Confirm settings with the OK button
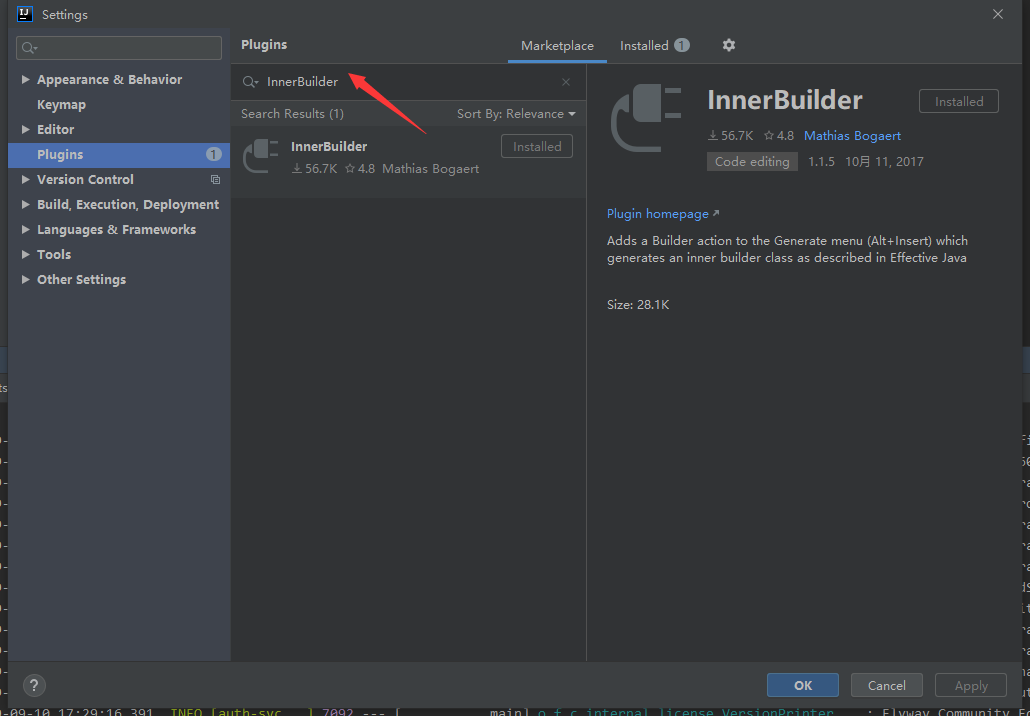The image size is (1030, 716). 803,685
